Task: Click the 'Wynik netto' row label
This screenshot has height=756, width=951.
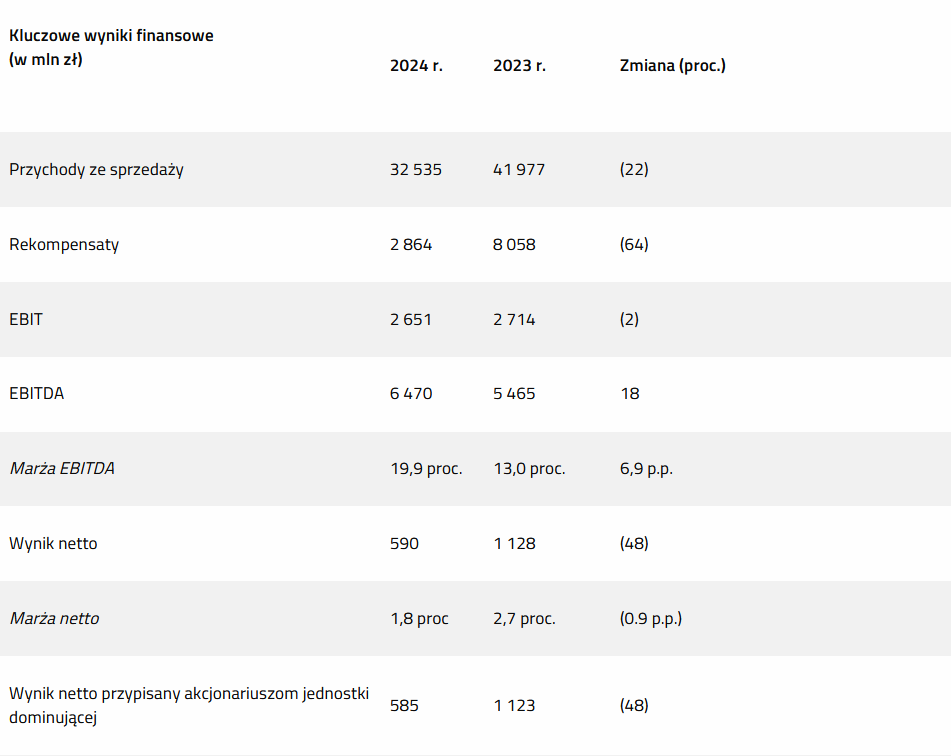Action: tap(53, 543)
